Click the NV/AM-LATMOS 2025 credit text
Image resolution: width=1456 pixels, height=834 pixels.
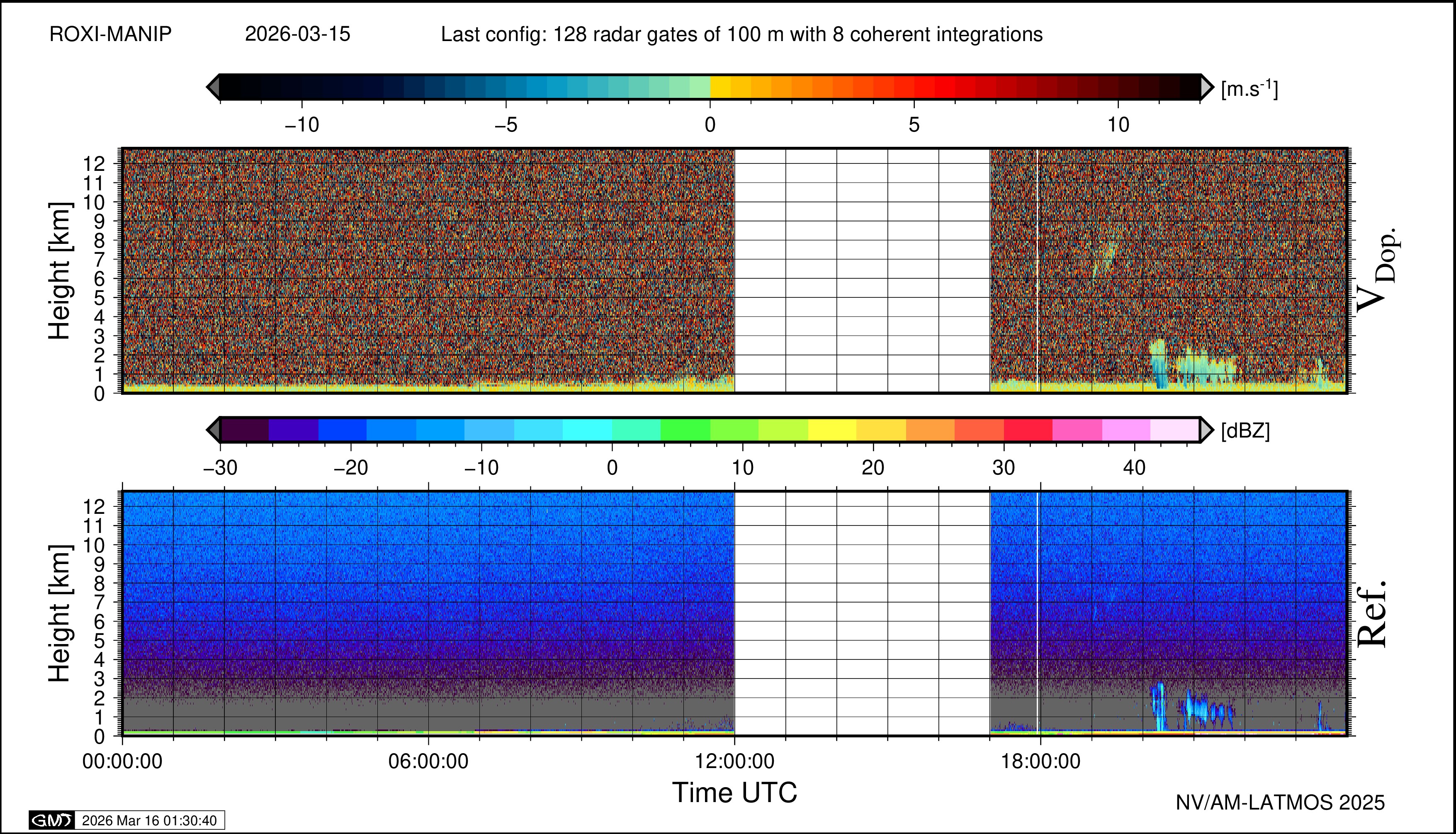(x=1280, y=802)
